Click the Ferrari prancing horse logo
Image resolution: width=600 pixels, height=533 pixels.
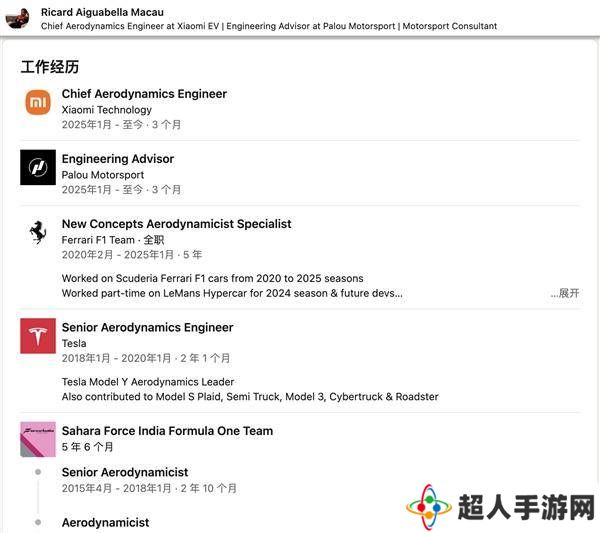[x=38, y=232]
